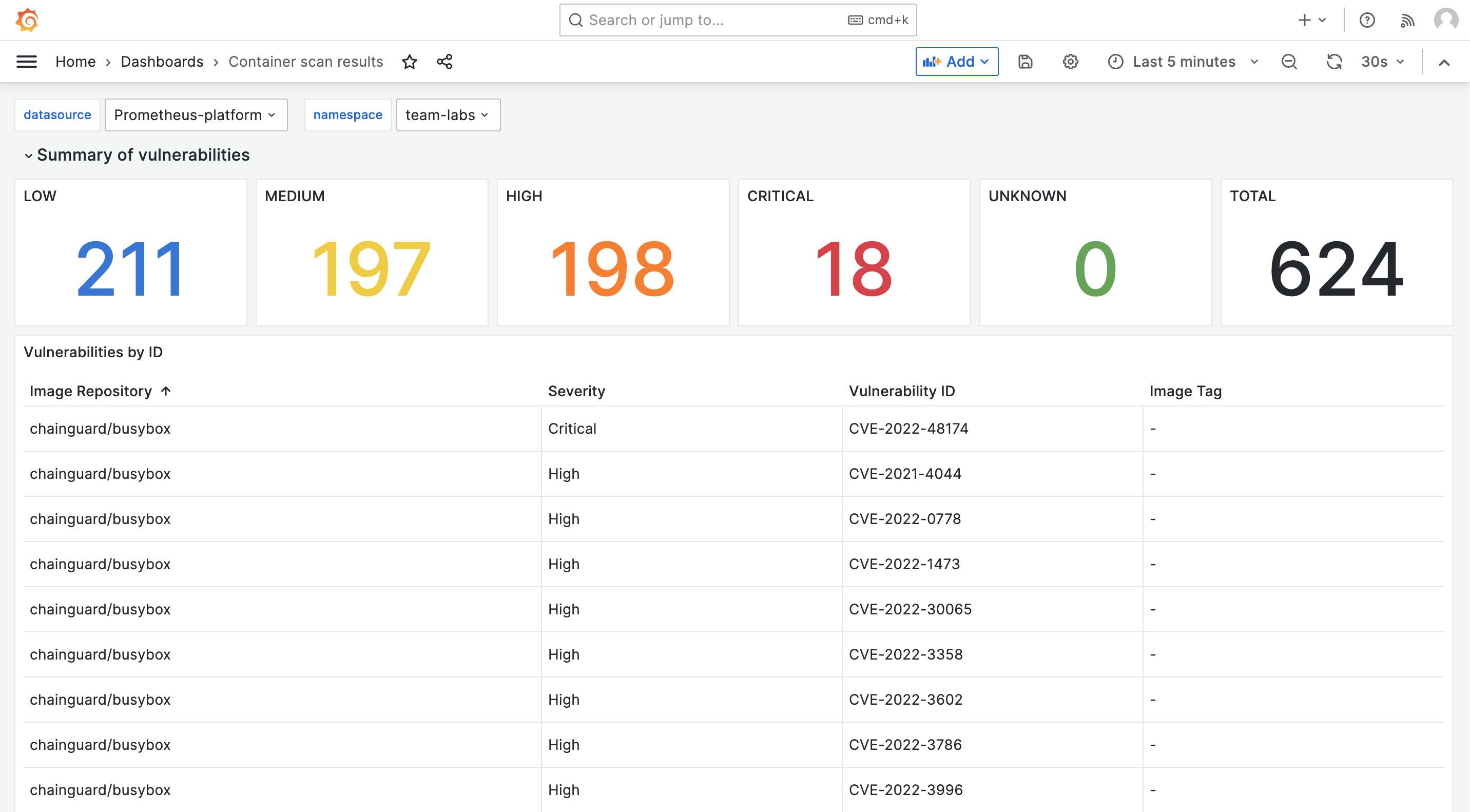Click the UNKNOWN value 0
The image size is (1470, 812).
1095,269
